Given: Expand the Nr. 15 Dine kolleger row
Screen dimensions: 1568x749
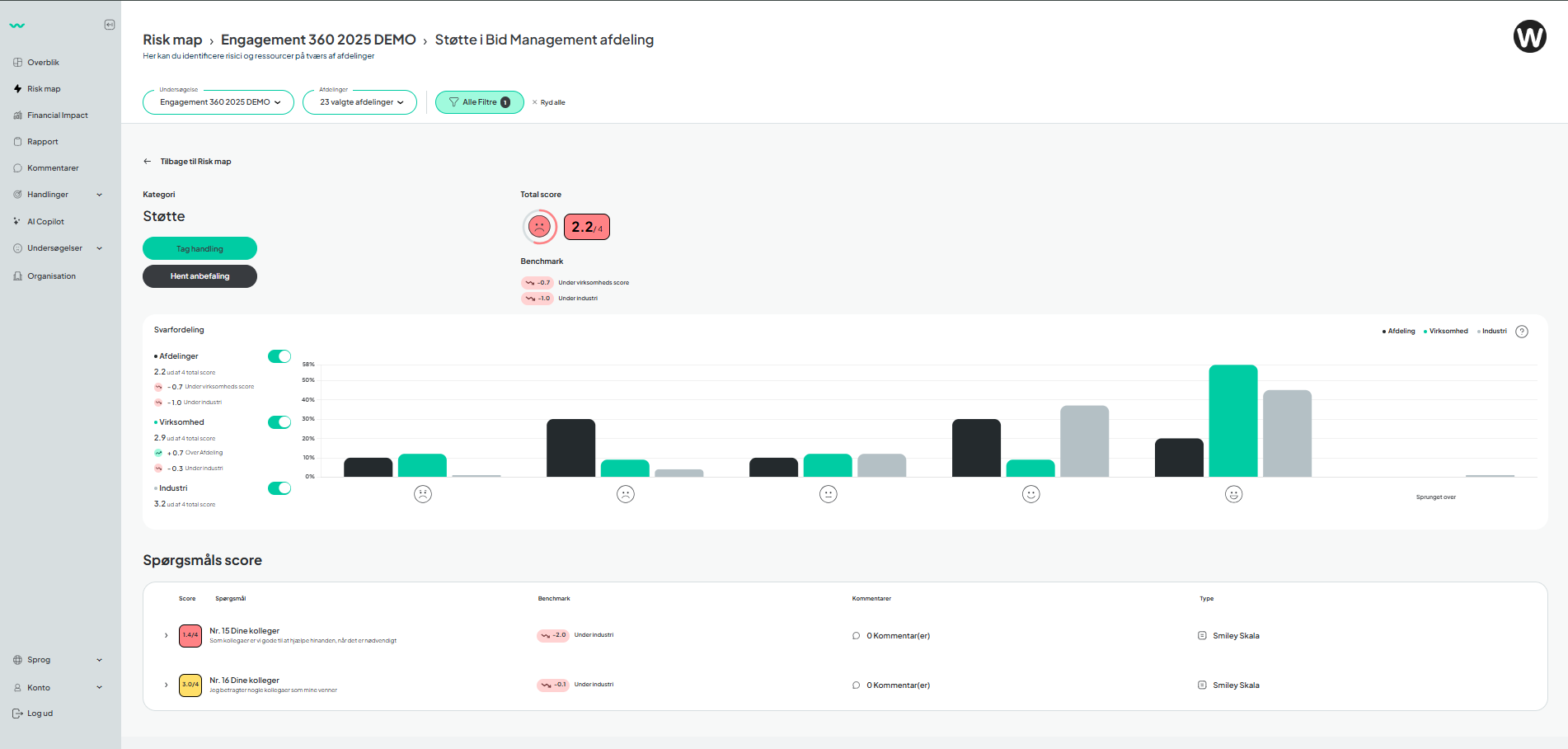Looking at the screenshot, I should pyautogui.click(x=166, y=635).
